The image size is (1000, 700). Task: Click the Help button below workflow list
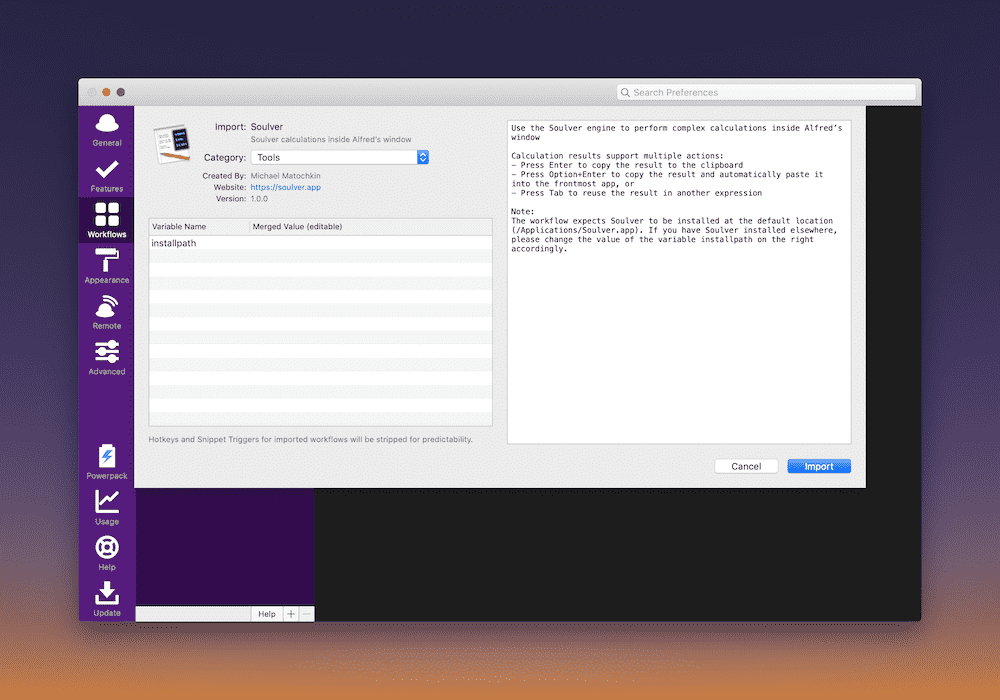coord(267,614)
